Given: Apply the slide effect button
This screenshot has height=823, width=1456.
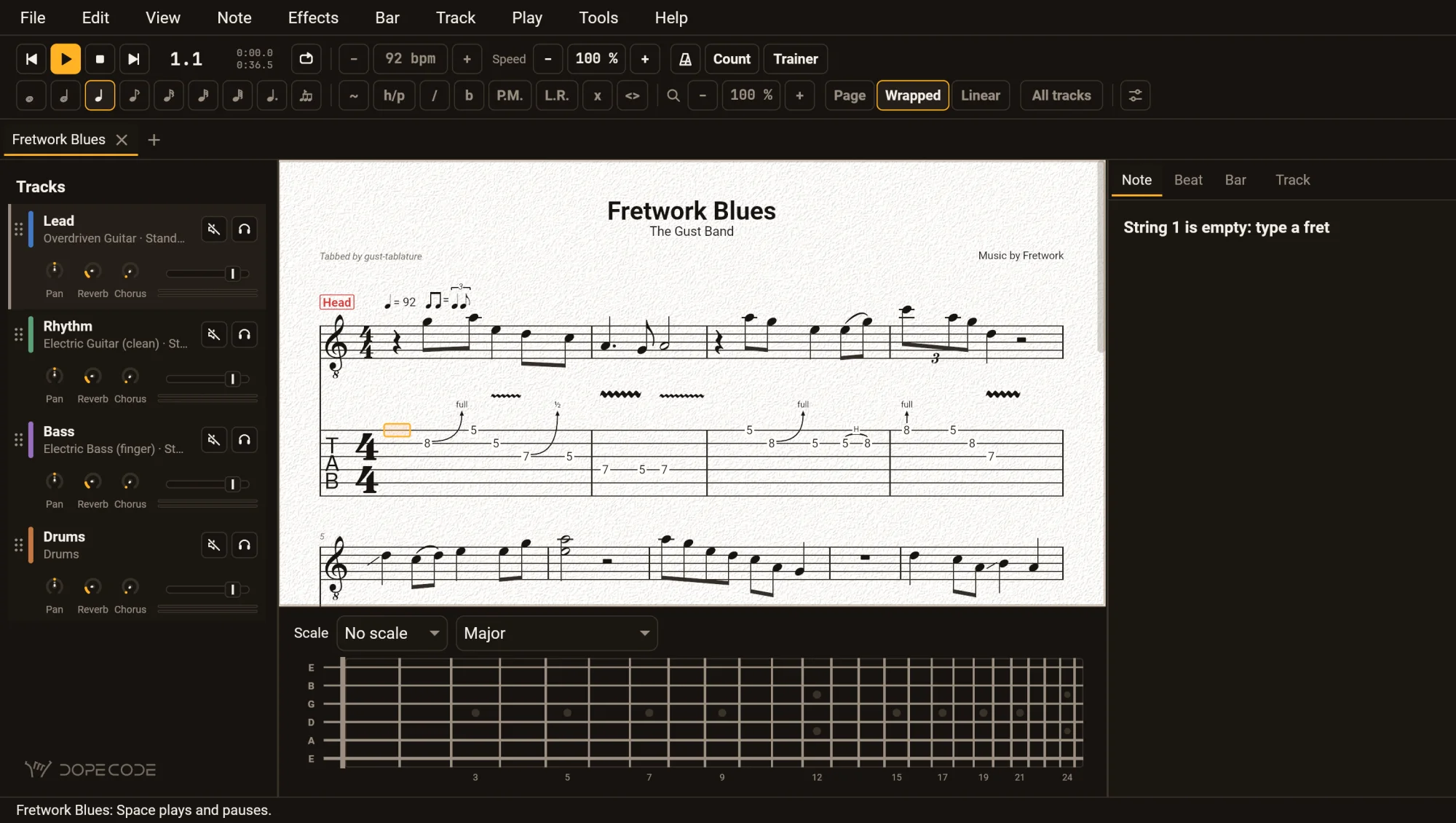Looking at the screenshot, I should (435, 95).
